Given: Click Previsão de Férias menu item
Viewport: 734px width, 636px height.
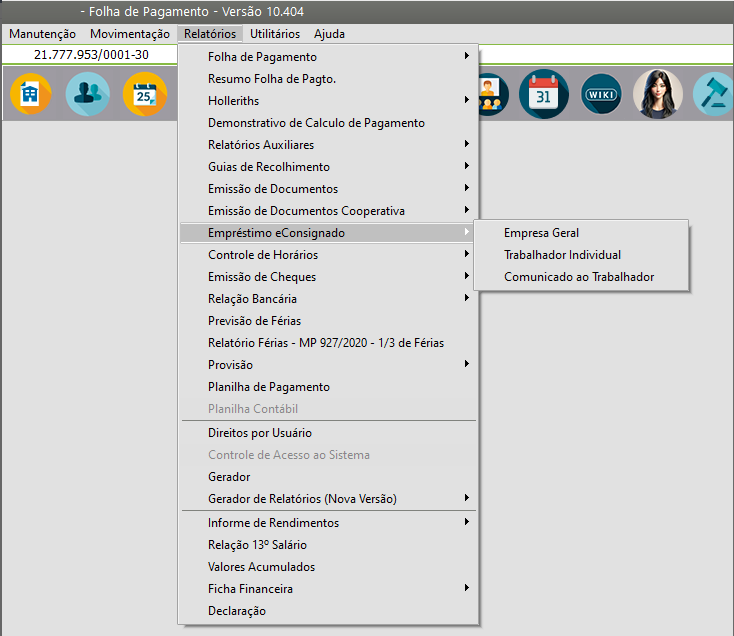Looking at the screenshot, I should (254, 321).
